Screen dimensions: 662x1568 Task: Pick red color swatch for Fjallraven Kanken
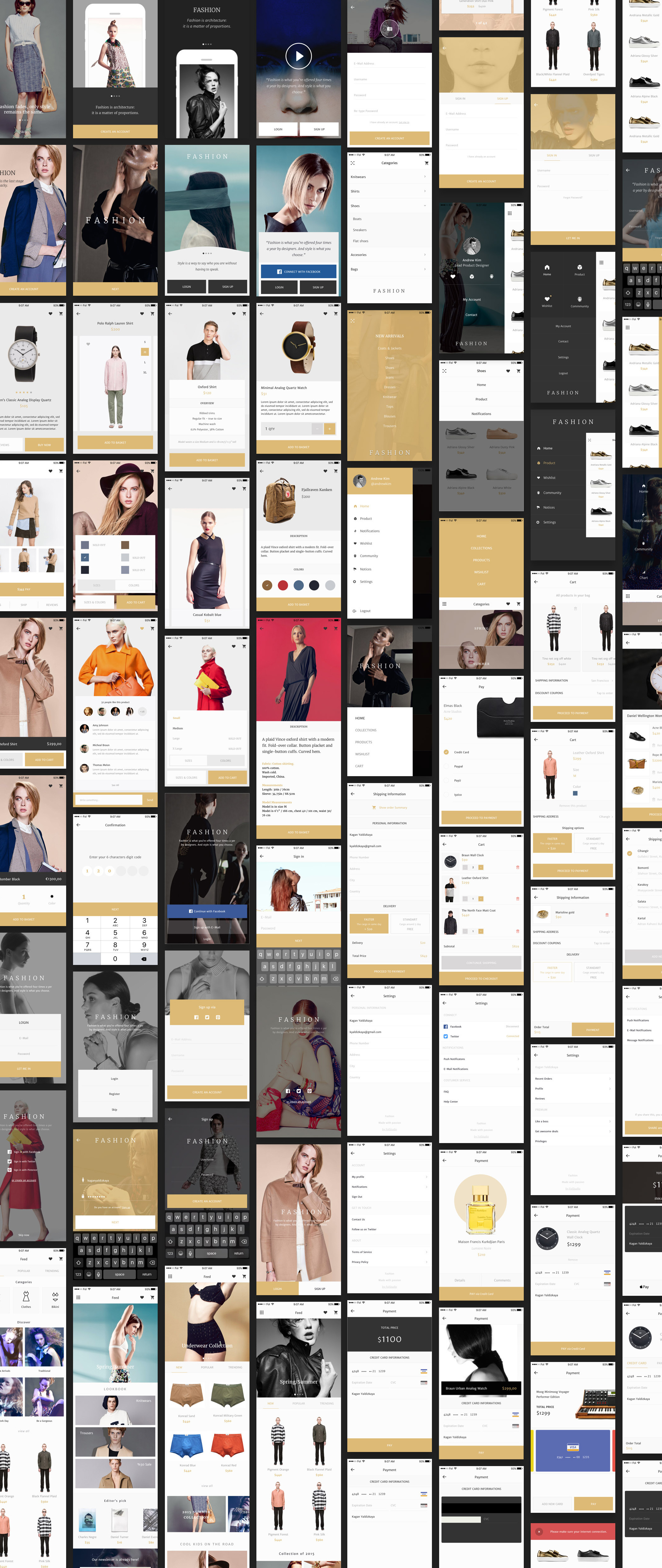click(283, 585)
